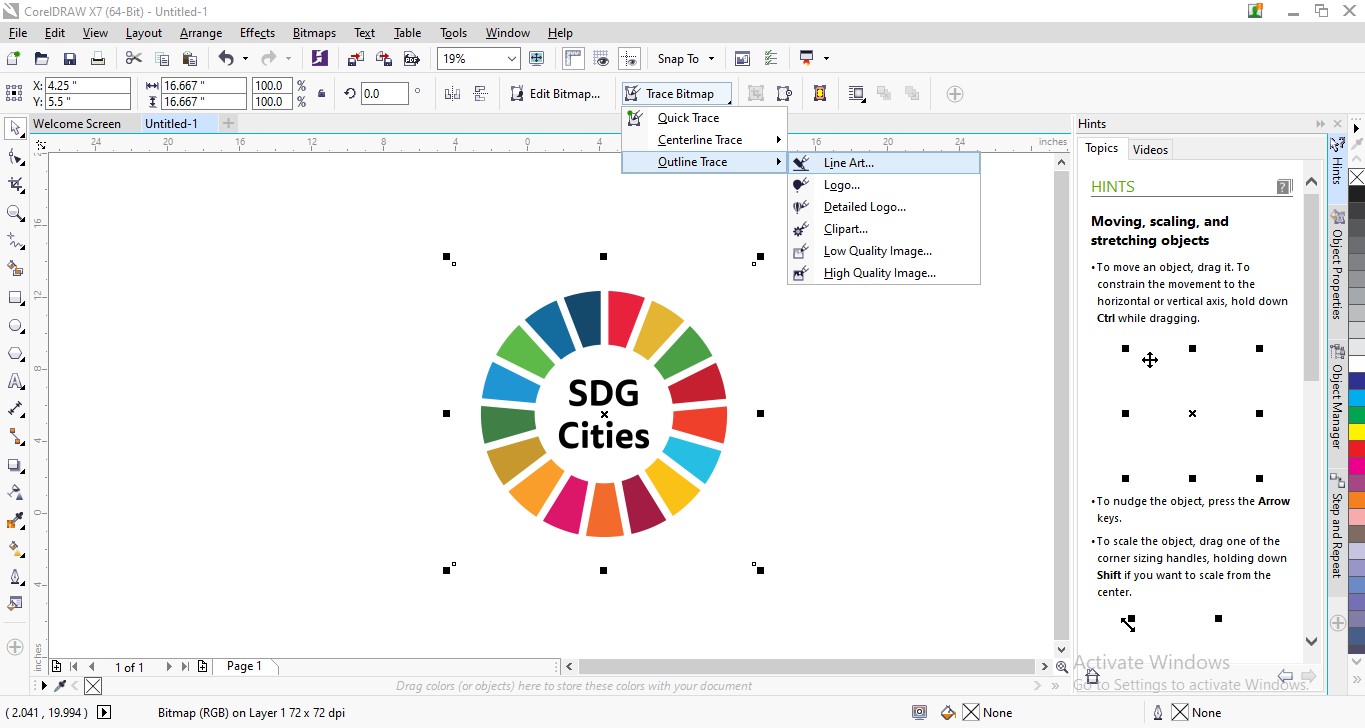Open the zoom level dropdown
The height and width of the screenshot is (728, 1365).
[x=512, y=59]
